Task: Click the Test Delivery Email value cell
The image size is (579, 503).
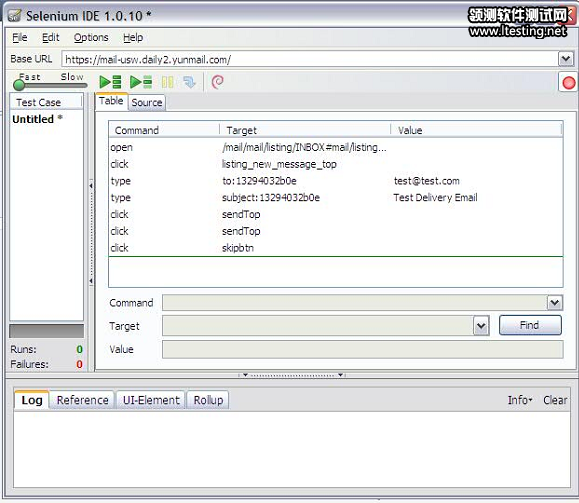Action: pos(435,198)
